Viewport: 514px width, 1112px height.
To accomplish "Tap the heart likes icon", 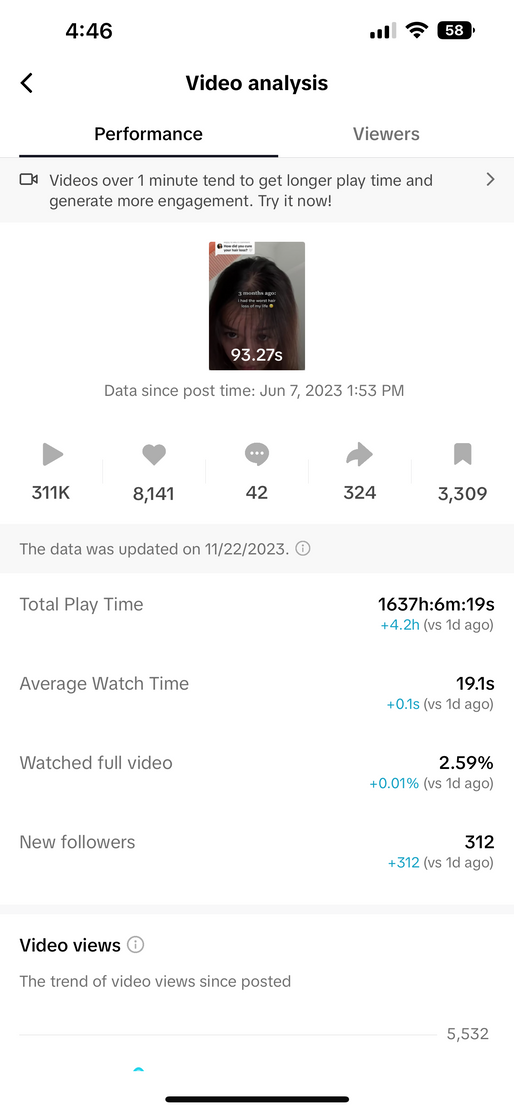I will pyautogui.click(x=154, y=454).
